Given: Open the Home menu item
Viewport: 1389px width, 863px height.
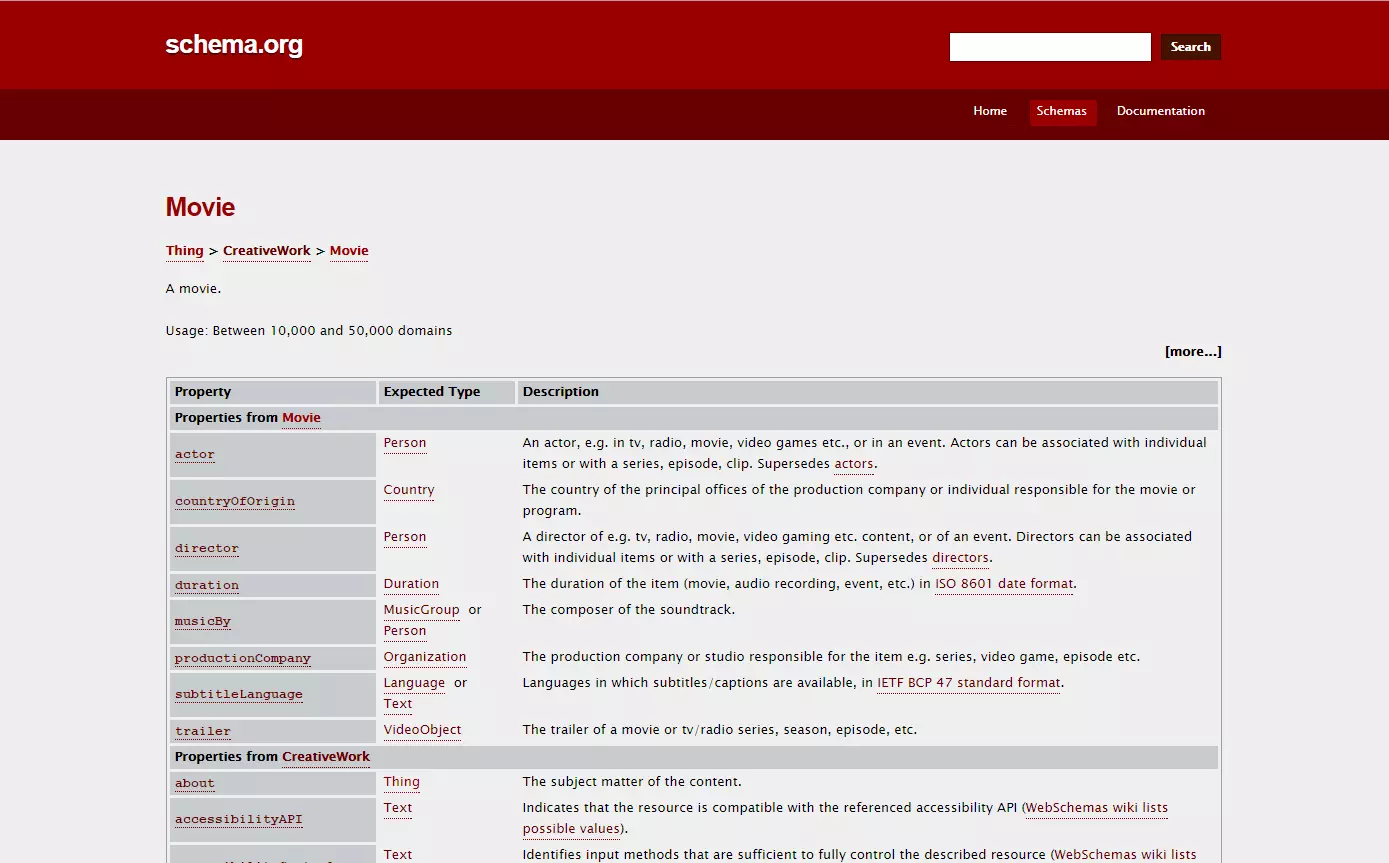Looking at the screenshot, I should point(989,111).
